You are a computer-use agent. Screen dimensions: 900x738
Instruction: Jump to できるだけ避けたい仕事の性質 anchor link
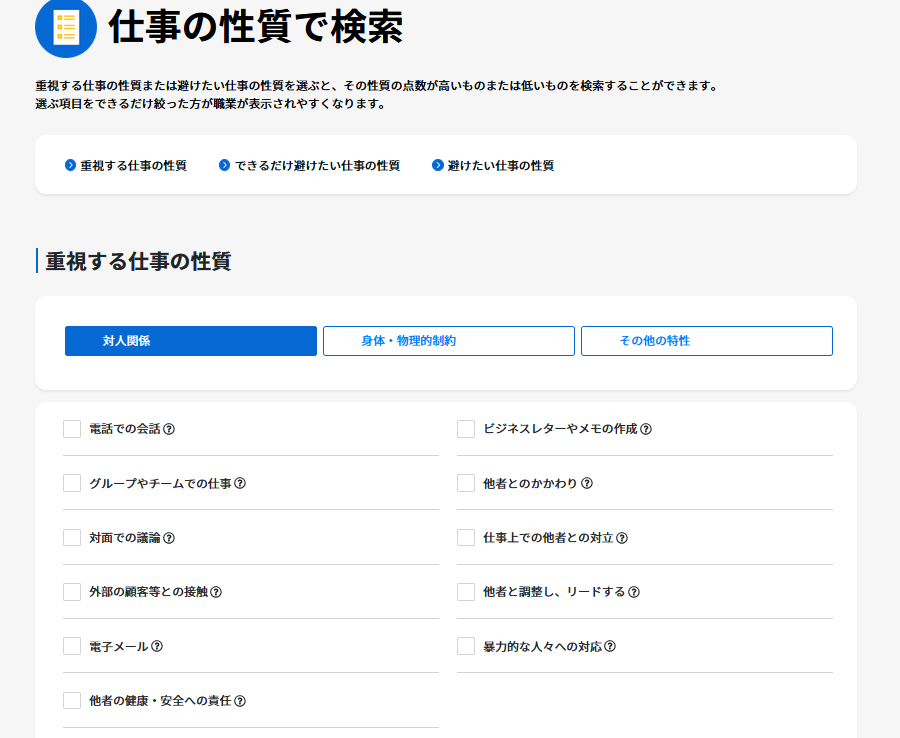(317, 165)
